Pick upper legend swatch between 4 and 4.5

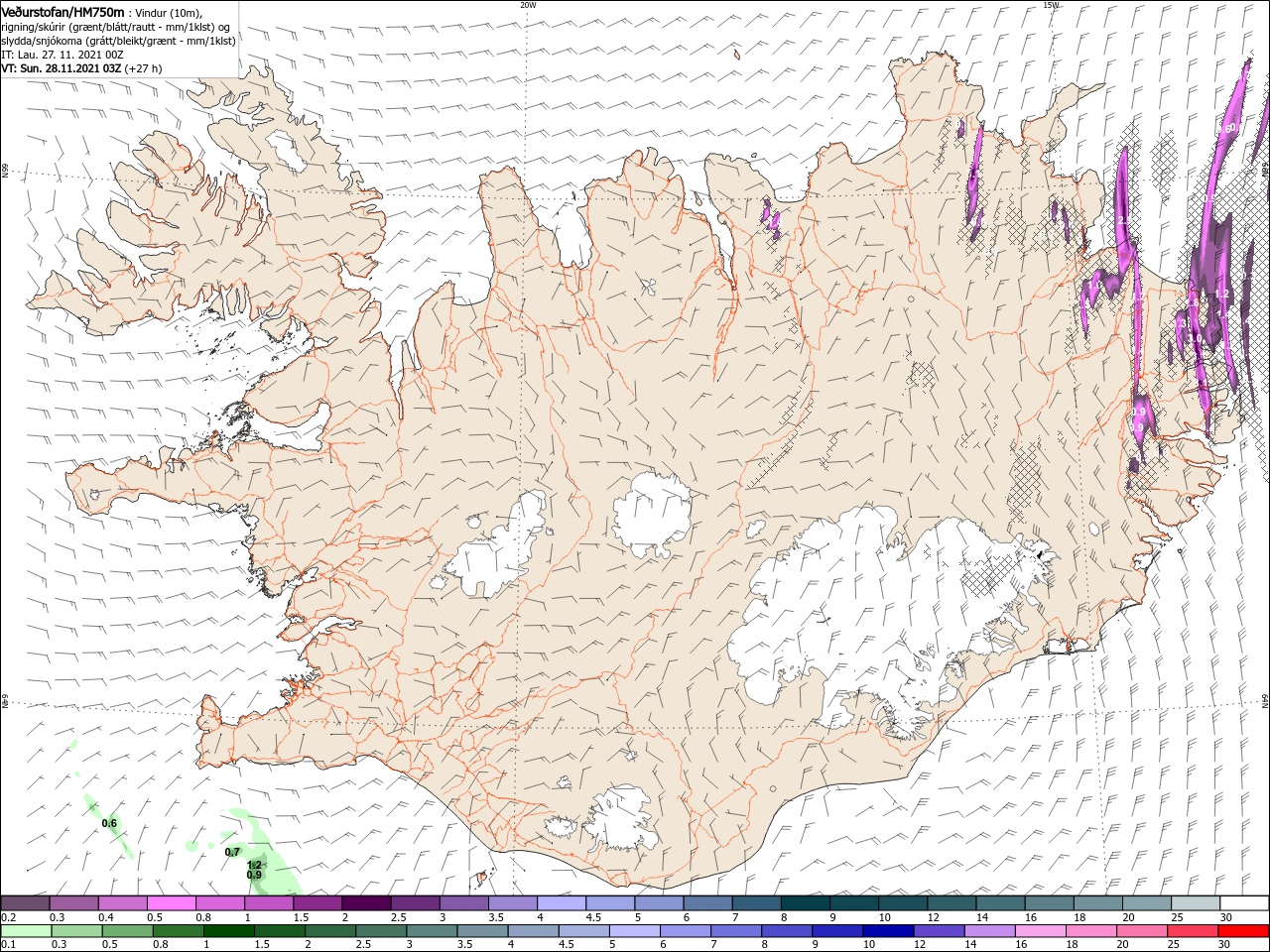coord(562,903)
